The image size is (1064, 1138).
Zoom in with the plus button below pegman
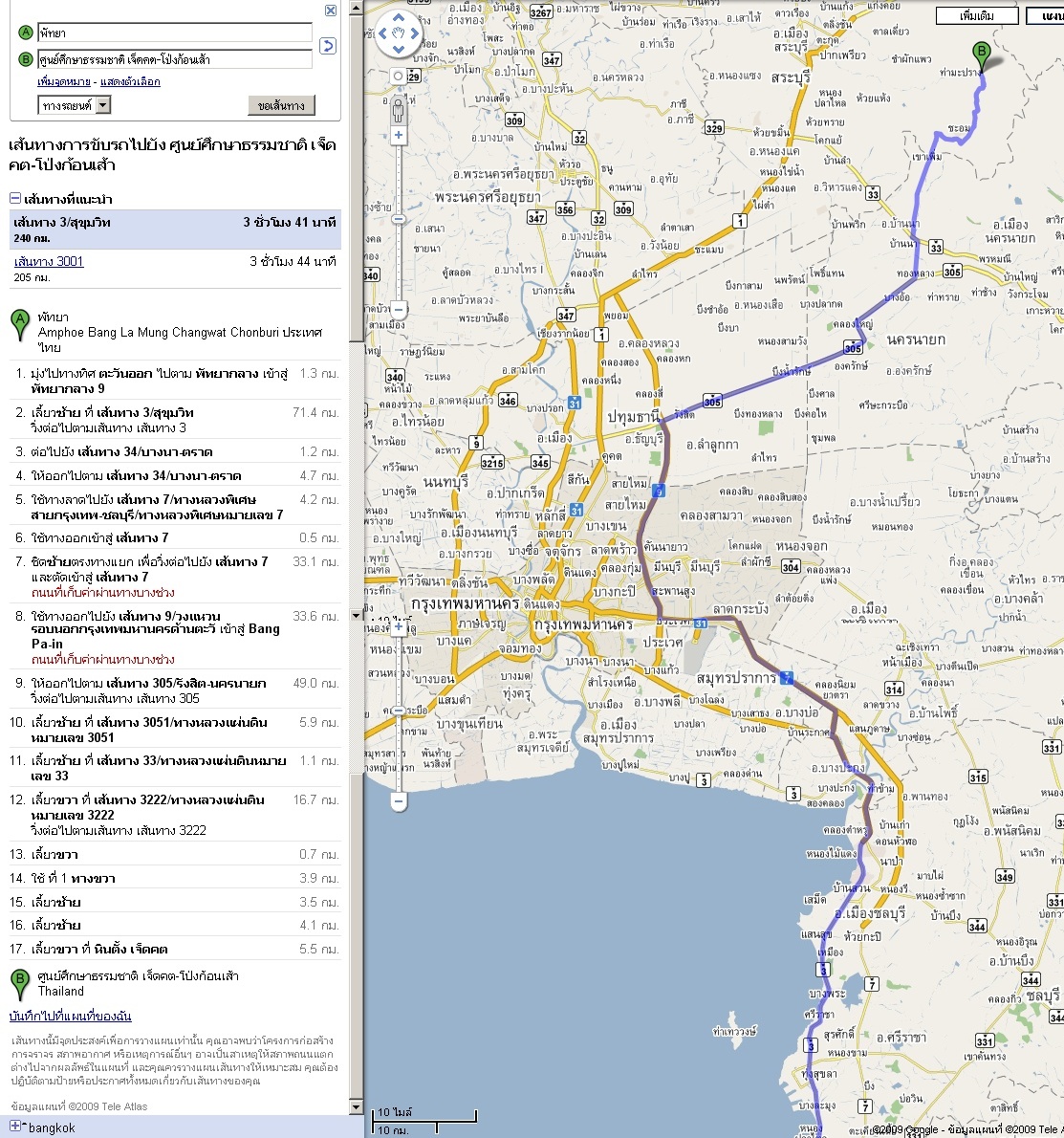point(399,135)
